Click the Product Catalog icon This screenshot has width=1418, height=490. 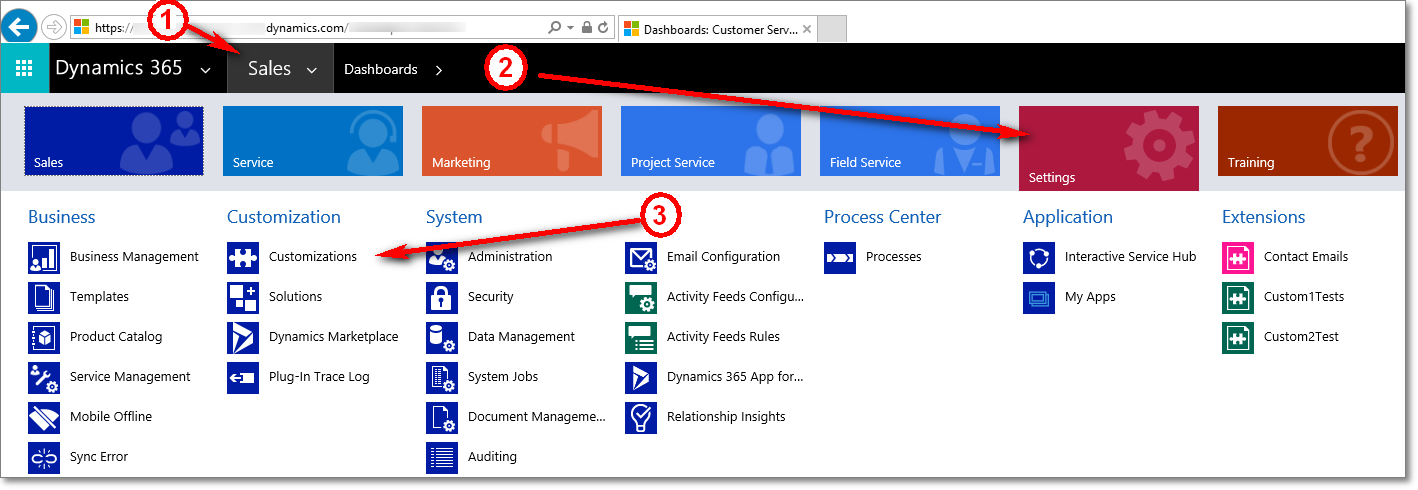[x=44, y=337]
